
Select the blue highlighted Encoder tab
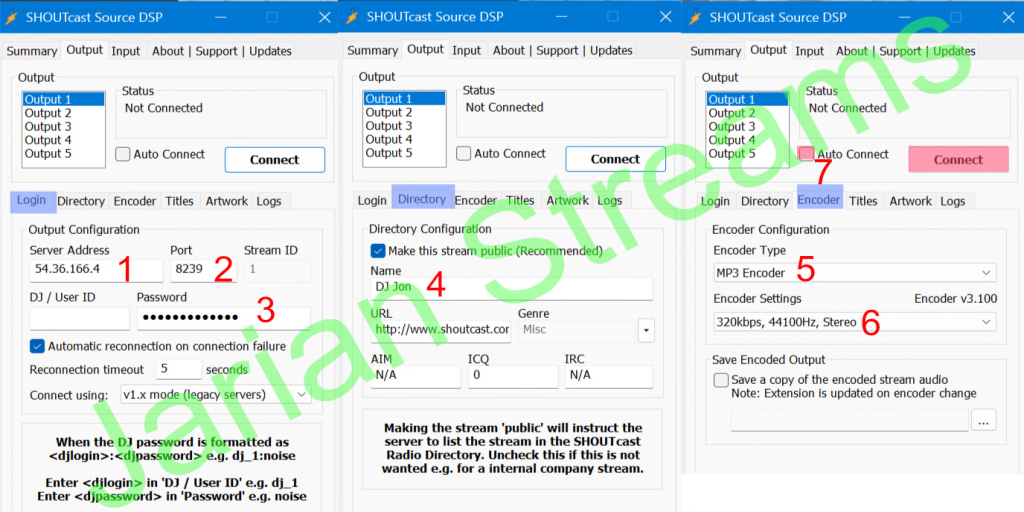819,200
